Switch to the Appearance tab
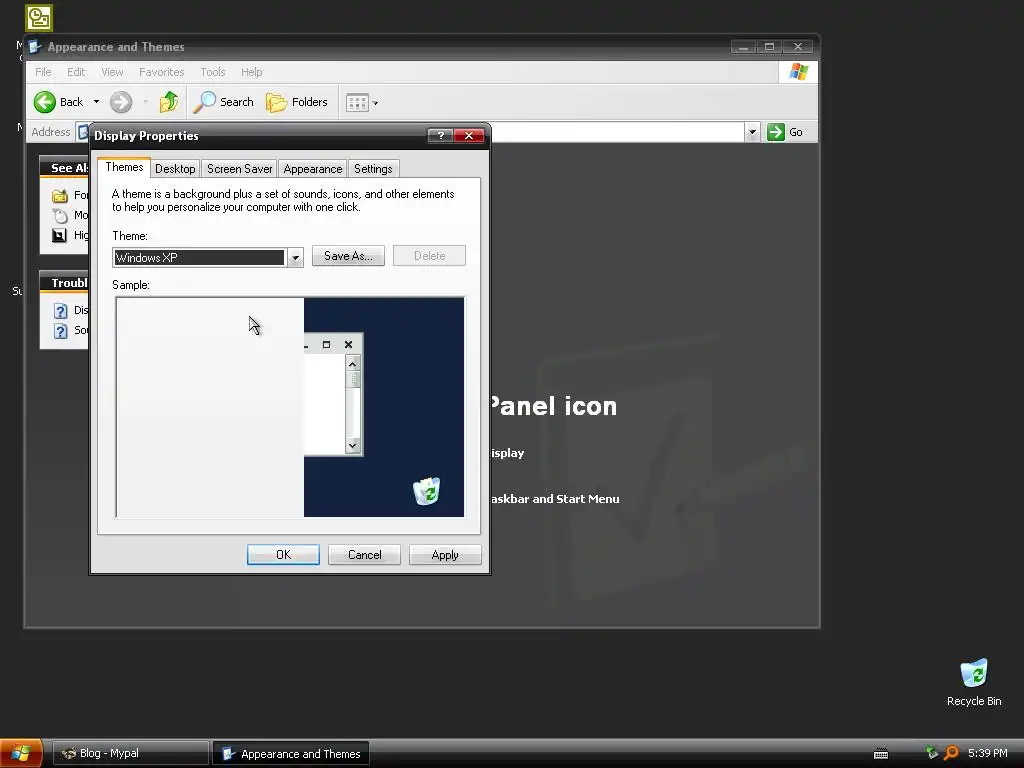The image size is (1024, 768). pyautogui.click(x=313, y=168)
